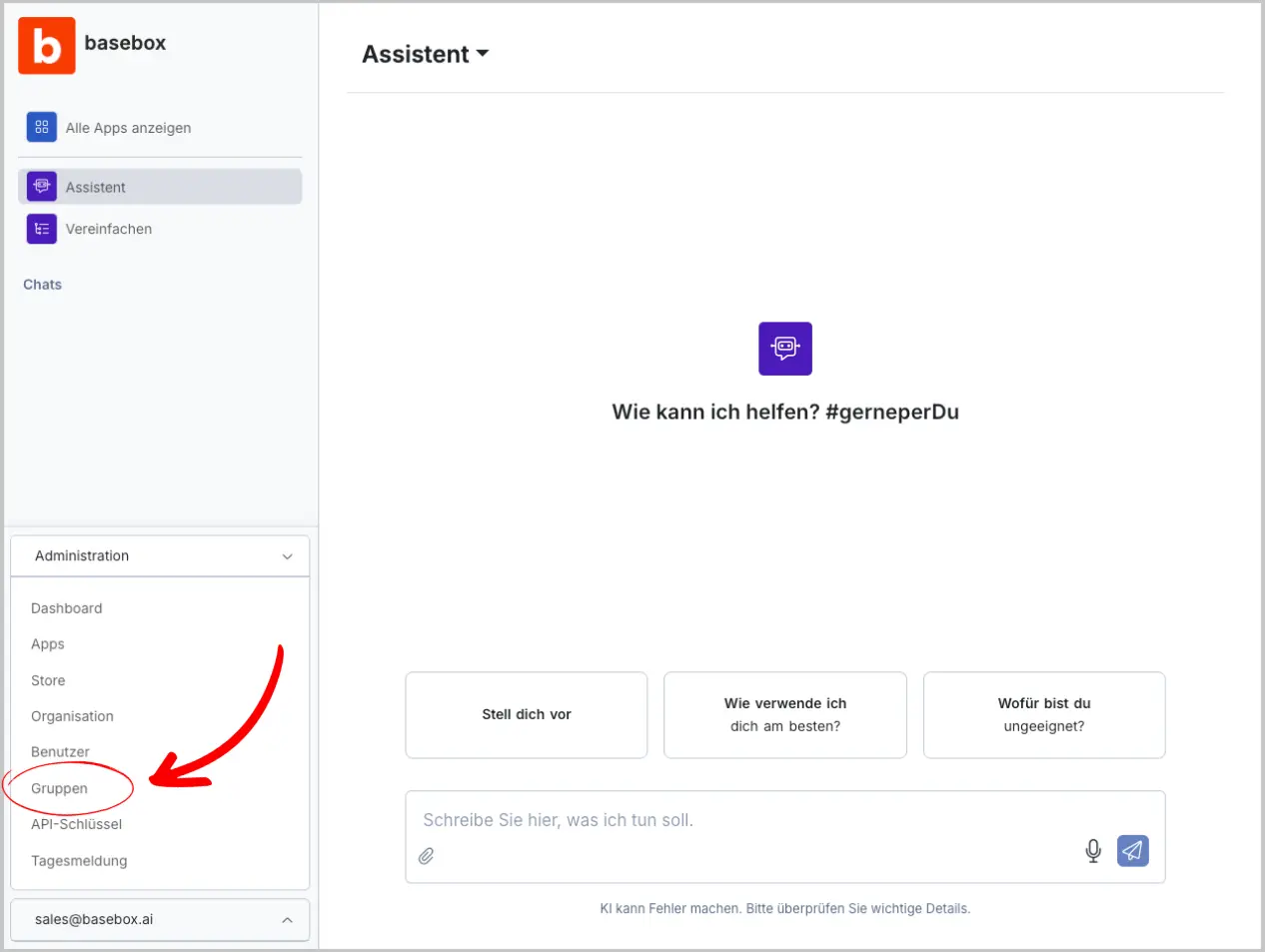The width and height of the screenshot is (1265, 952).
Task: Click the Assistent app icon in sidebar
Action: coord(41,187)
